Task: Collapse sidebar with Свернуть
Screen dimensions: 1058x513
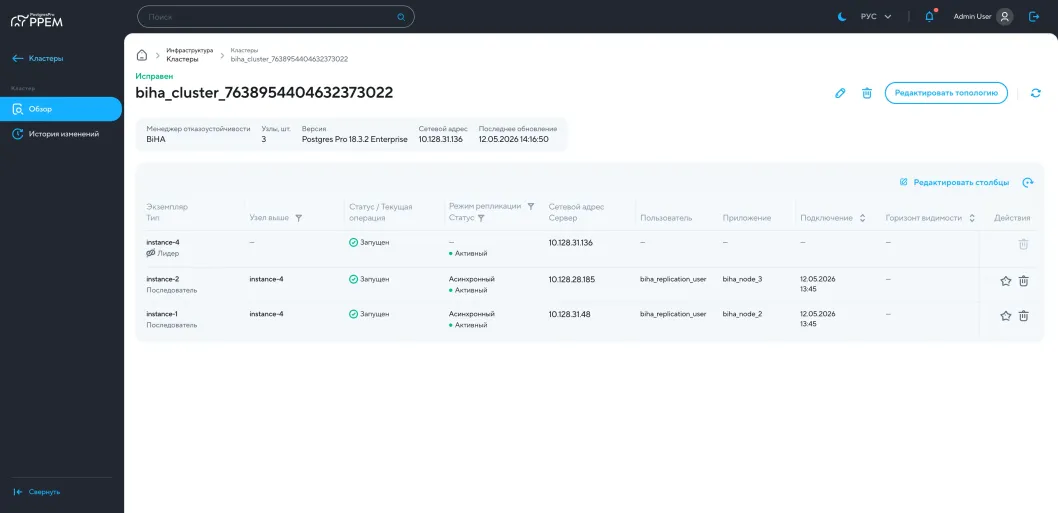Action: (x=37, y=492)
